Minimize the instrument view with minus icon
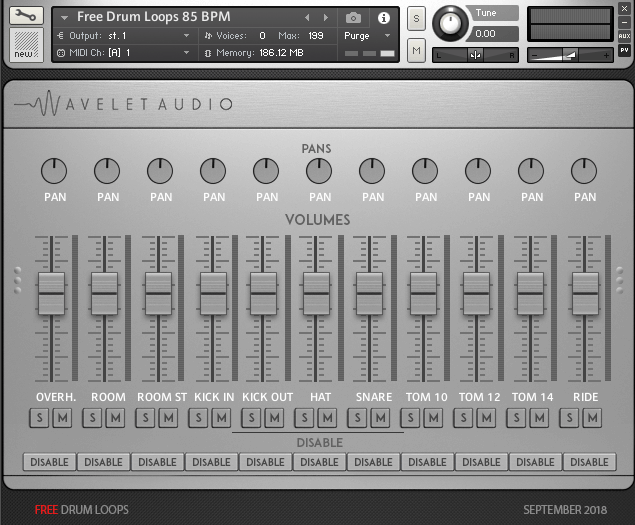Screen dimensions: 635x525 coord(624,22)
